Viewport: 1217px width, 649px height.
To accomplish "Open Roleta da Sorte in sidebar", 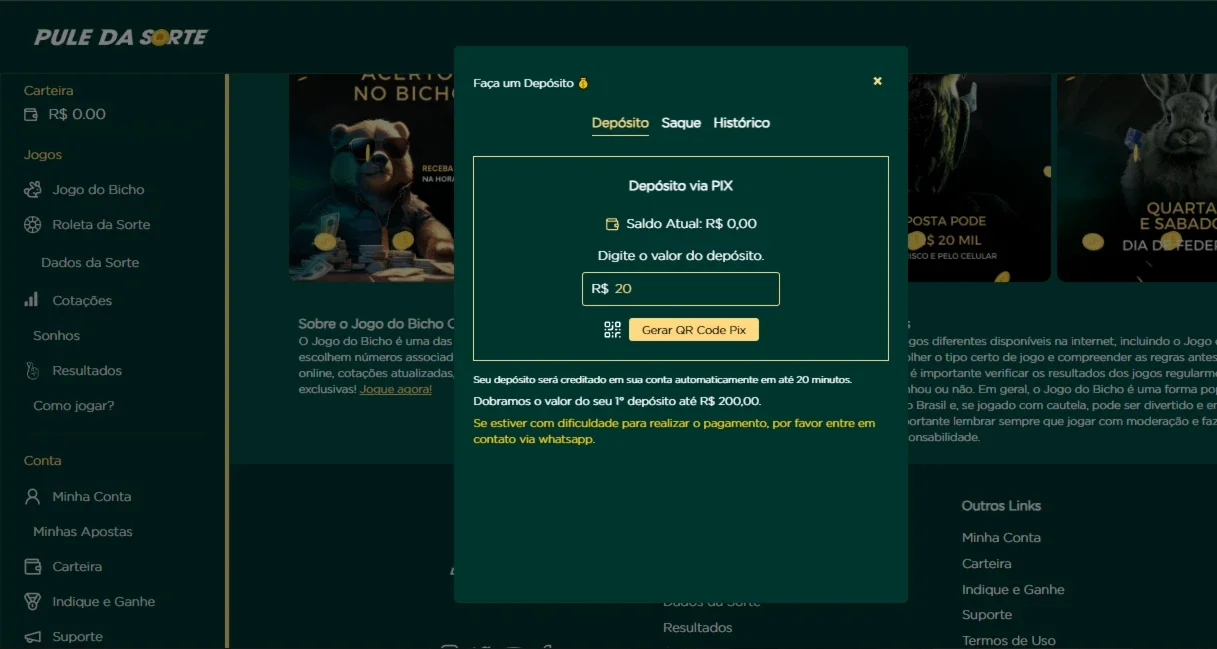I will (101, 224).
